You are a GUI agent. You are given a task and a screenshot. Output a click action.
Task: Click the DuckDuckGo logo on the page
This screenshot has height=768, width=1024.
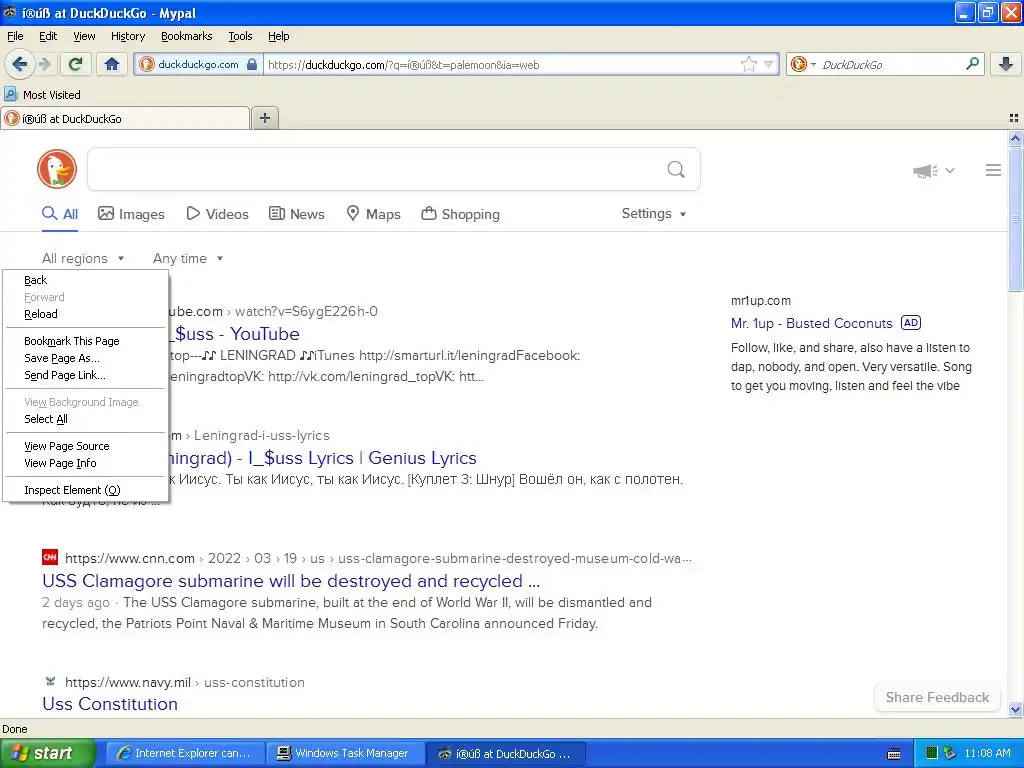click(57, 169)
